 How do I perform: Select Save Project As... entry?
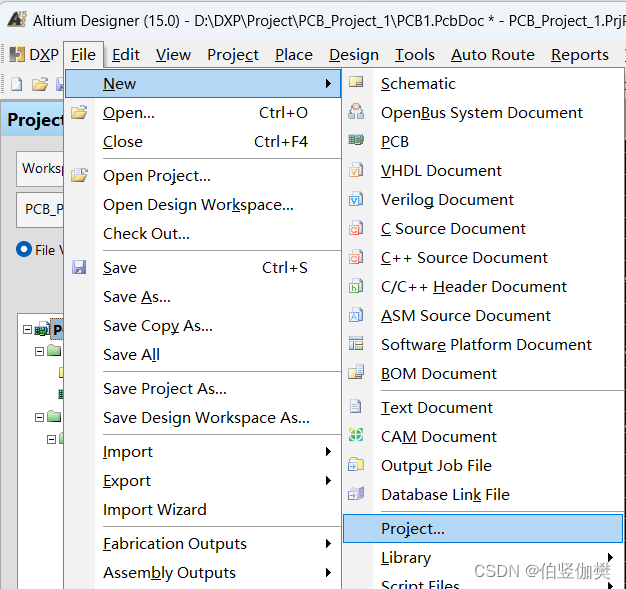click(203, 389)
